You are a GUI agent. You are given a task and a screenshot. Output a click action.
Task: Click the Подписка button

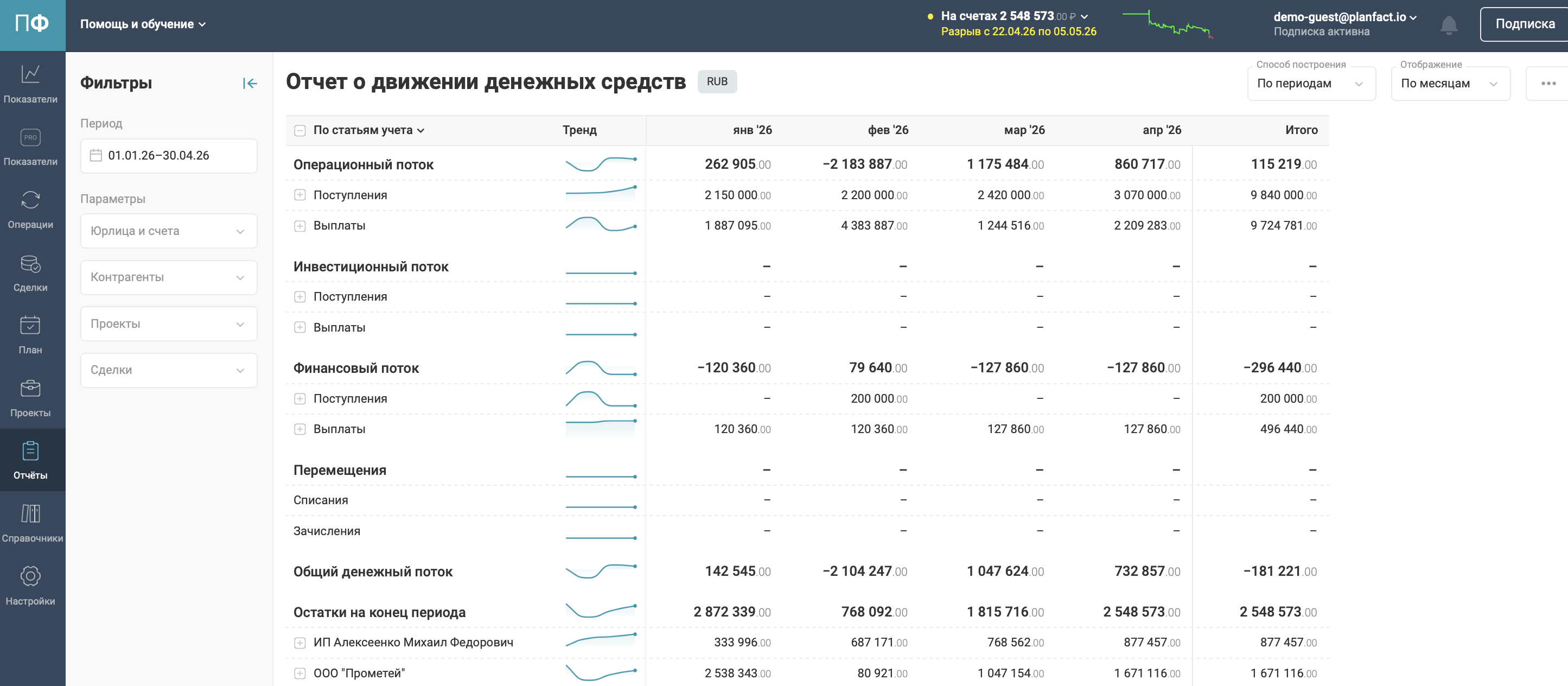click(x=1524, y=24)
